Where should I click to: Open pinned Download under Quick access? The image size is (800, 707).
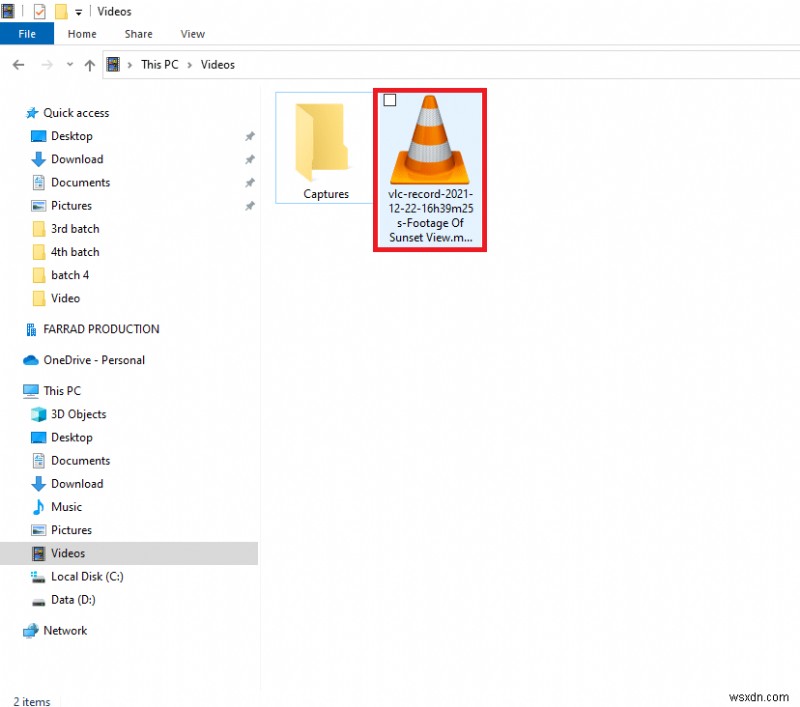point(77,159)
